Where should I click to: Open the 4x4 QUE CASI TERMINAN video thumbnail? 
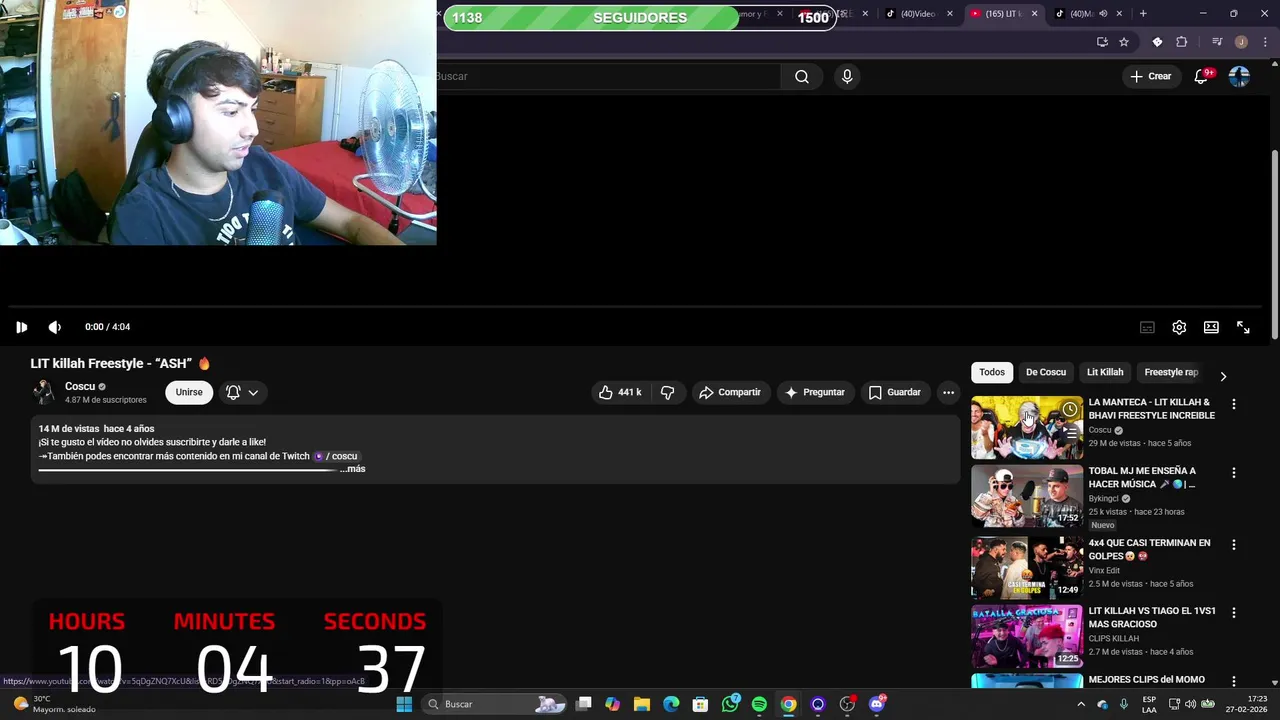1027,567
